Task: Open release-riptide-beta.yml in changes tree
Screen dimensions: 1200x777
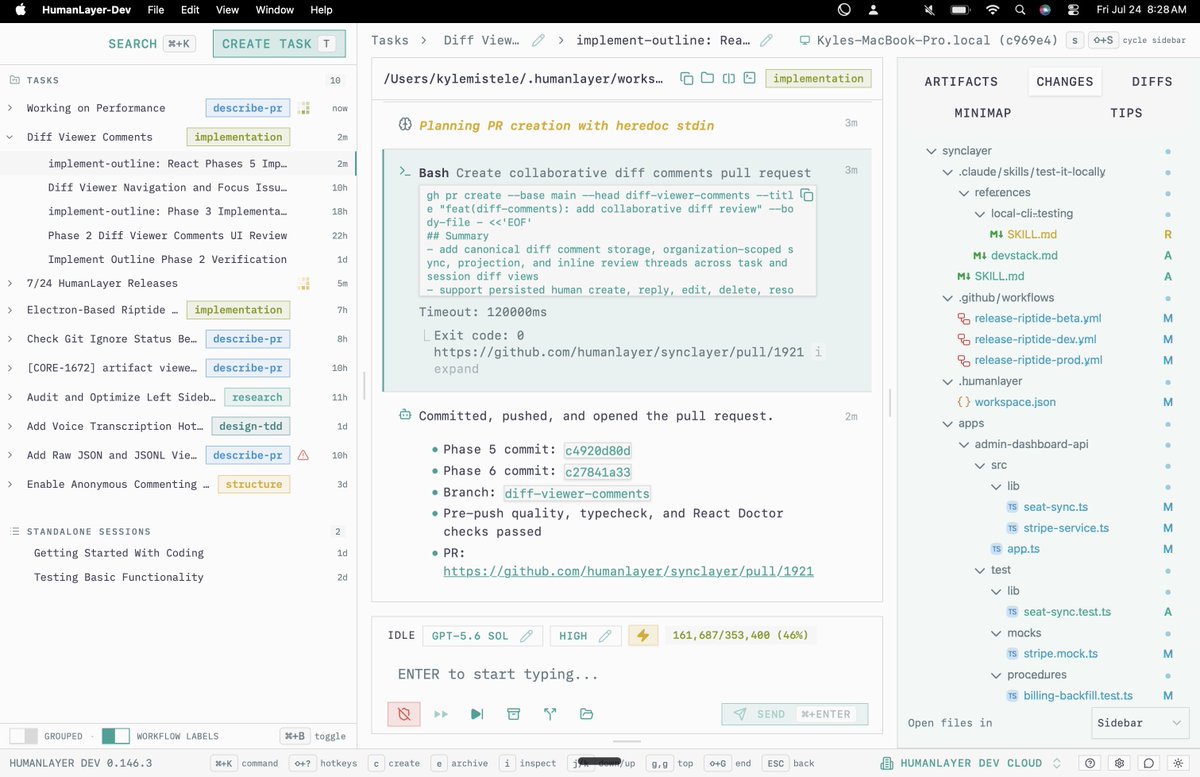Action: [1039, 318]
